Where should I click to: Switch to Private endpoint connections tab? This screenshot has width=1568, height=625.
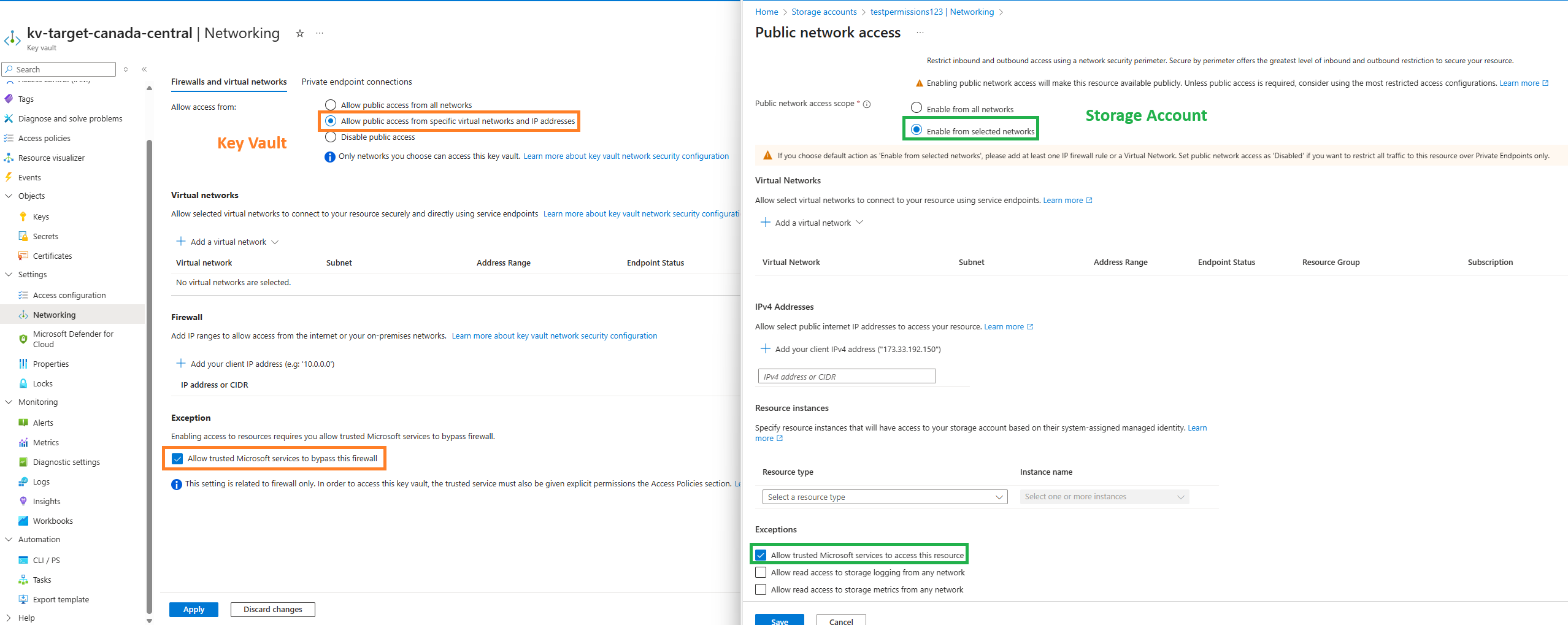point(356,82)
